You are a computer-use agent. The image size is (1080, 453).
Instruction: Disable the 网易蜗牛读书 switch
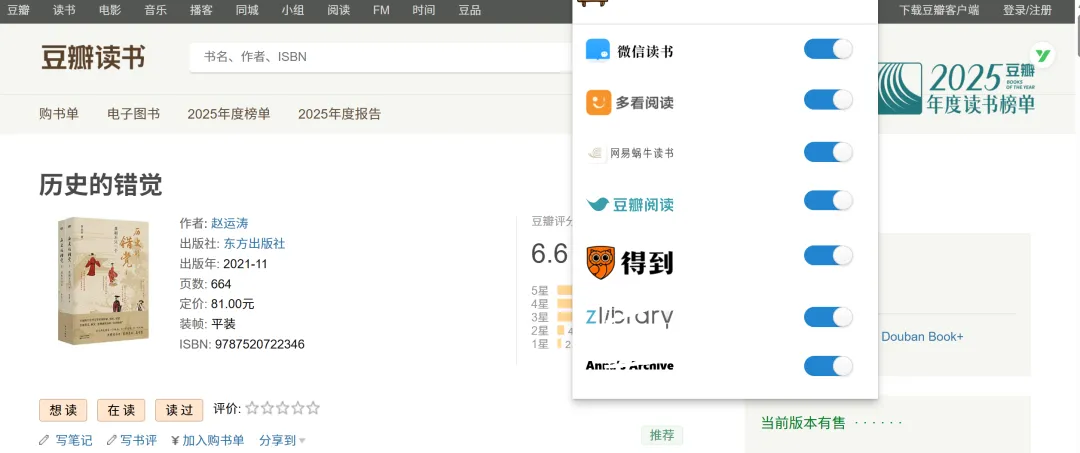pos(828,152)
